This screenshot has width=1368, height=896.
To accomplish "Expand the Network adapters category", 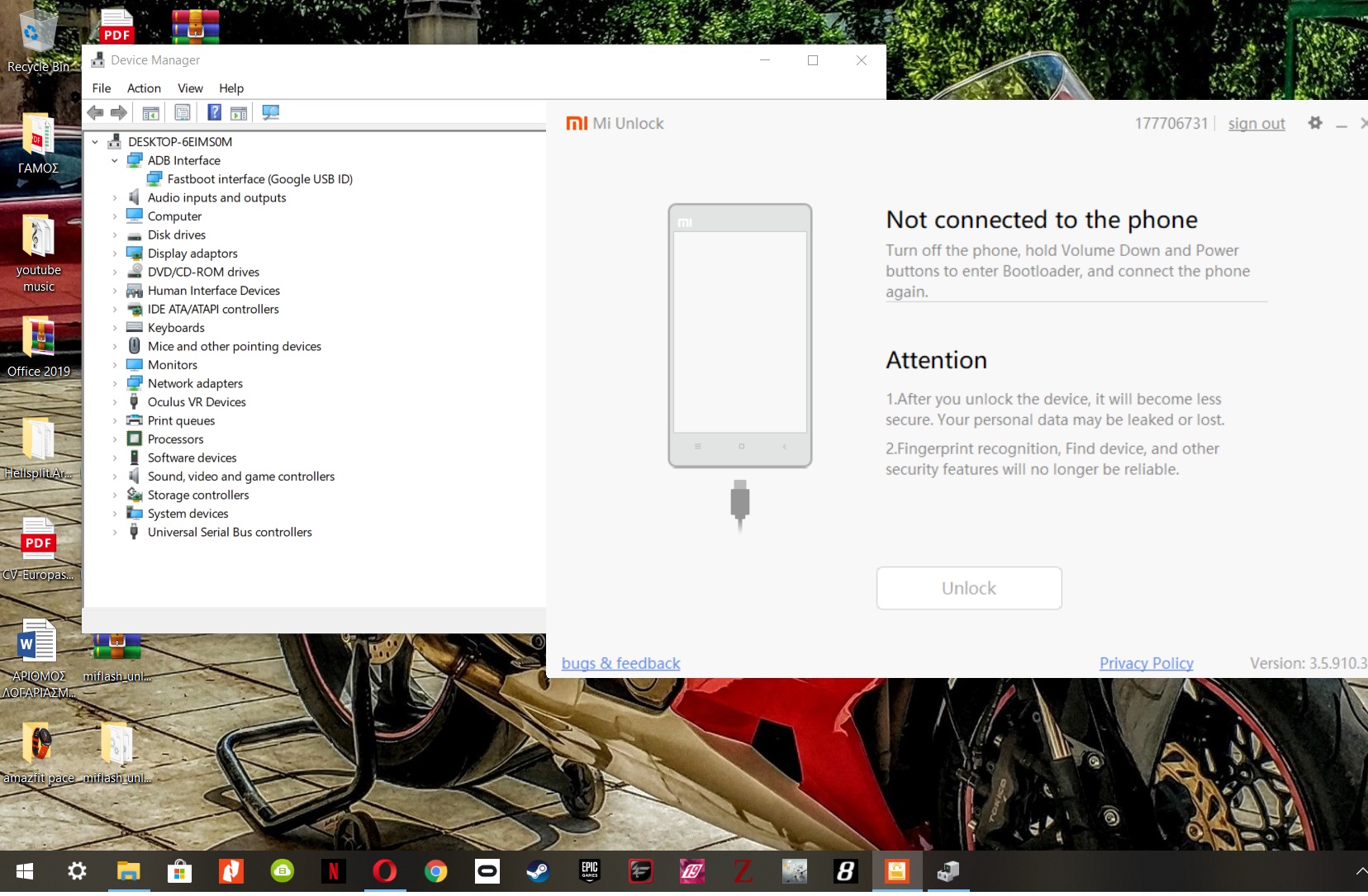I will 115,384.
